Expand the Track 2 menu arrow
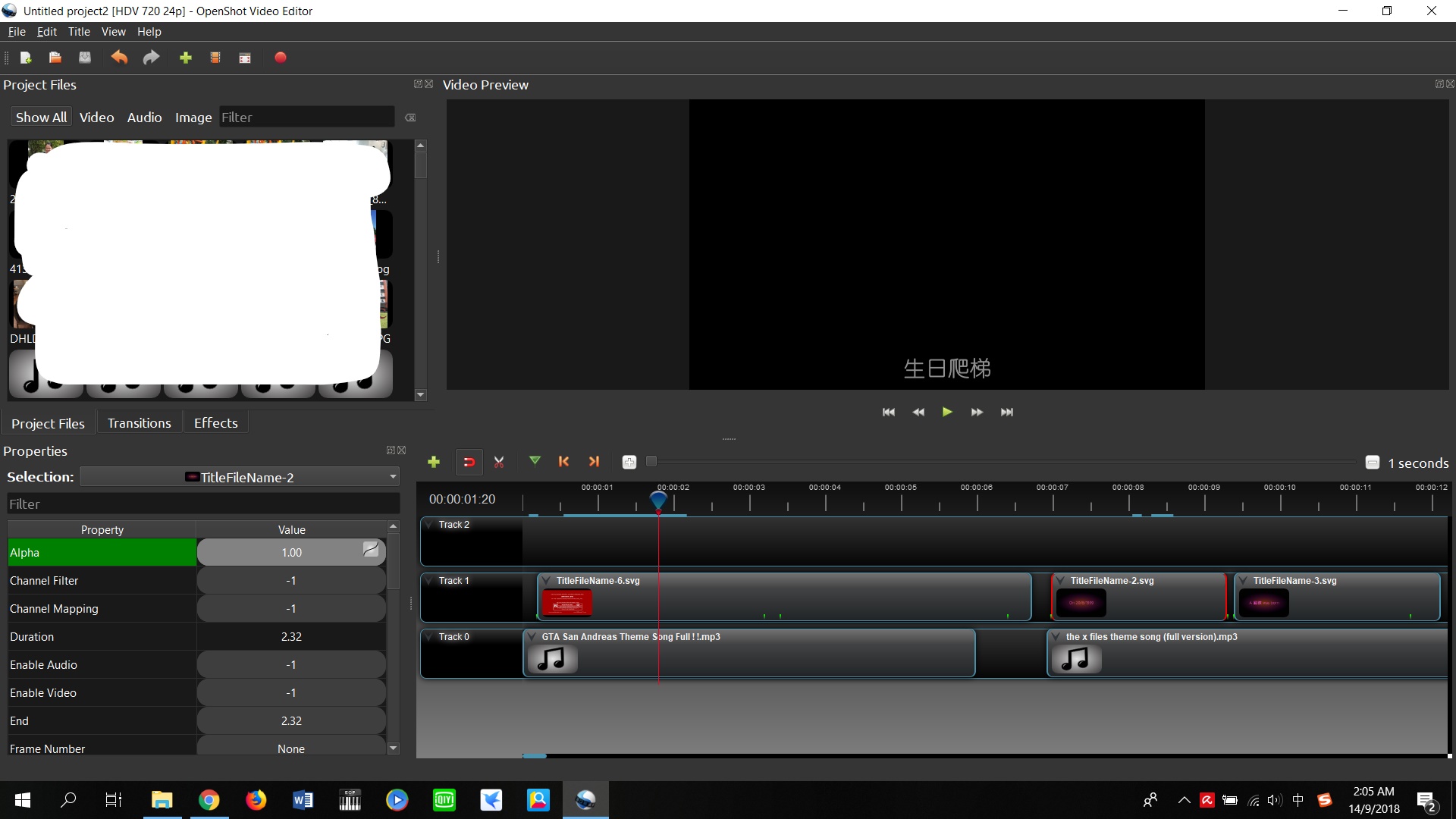The width and height of the screenshot is (1456, 819). click(430, 524)
